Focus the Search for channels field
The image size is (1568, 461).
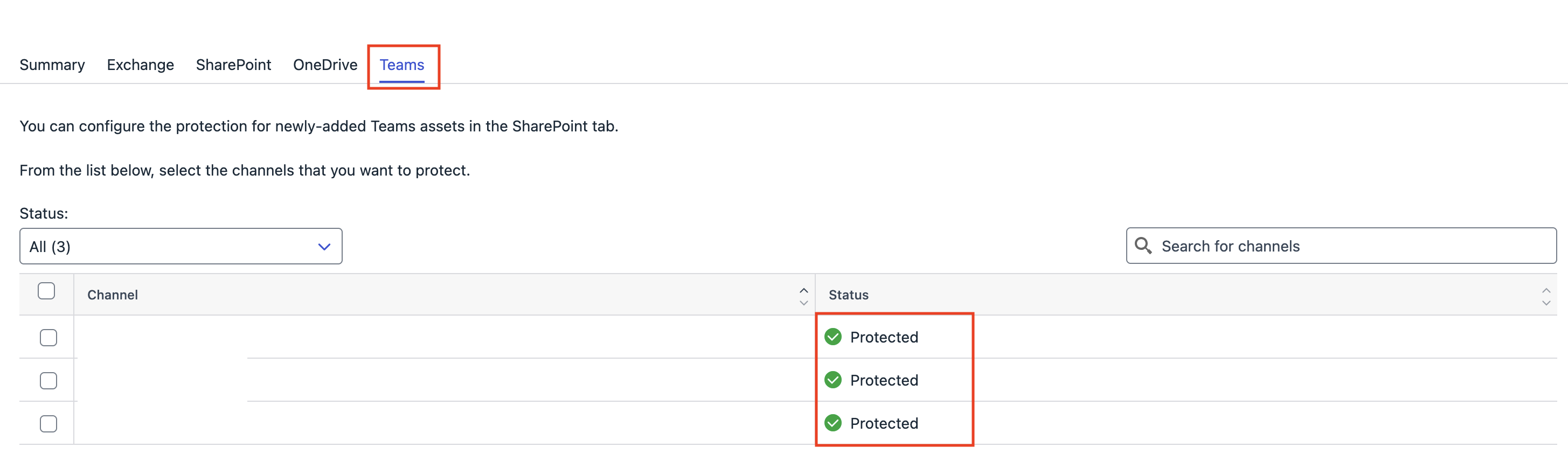point(1341,246)
